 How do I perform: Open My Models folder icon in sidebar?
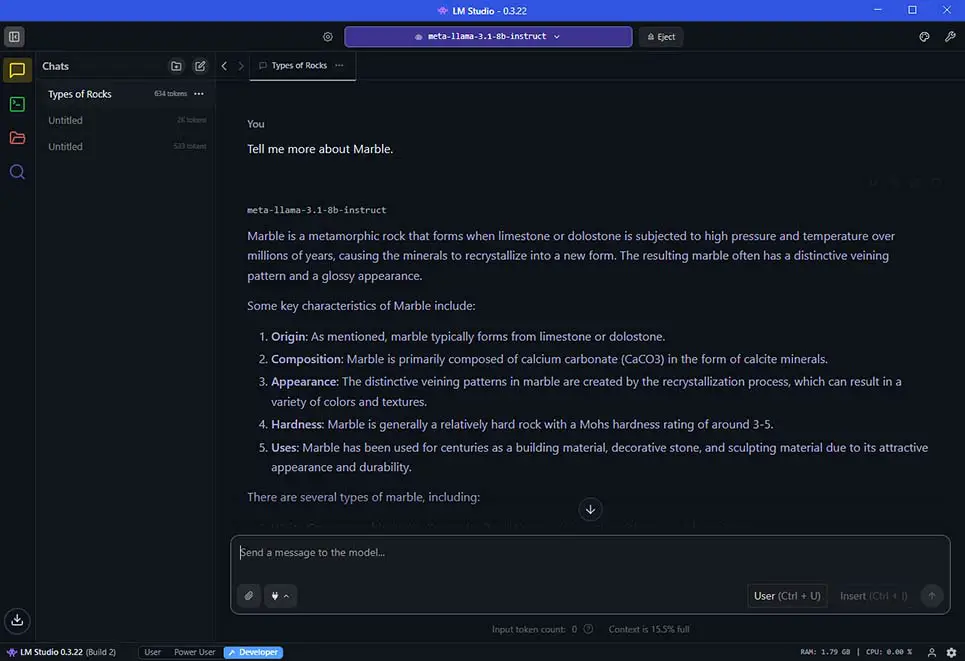coord(17,138)
